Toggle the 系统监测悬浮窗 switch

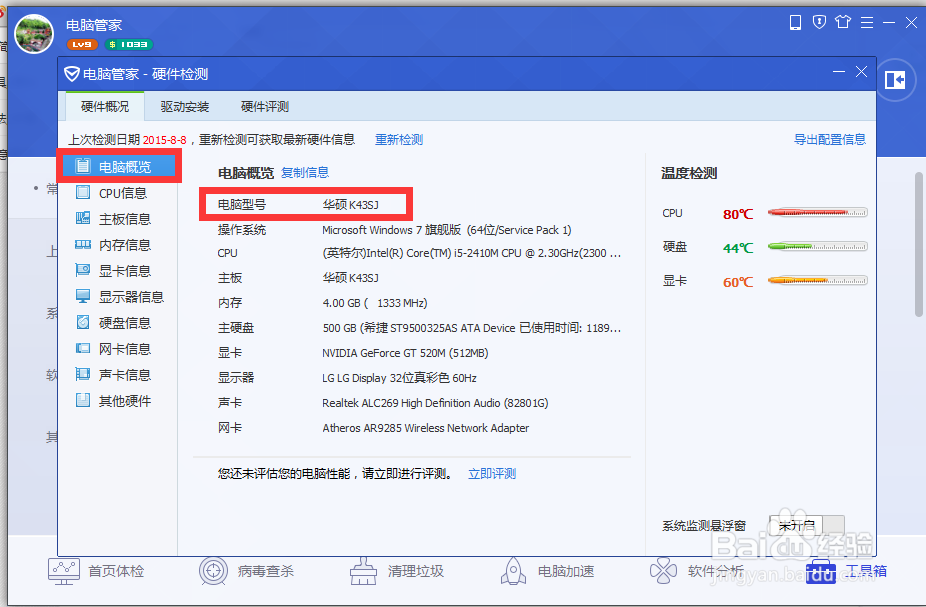pyautogui.click(x=807, y=525)
